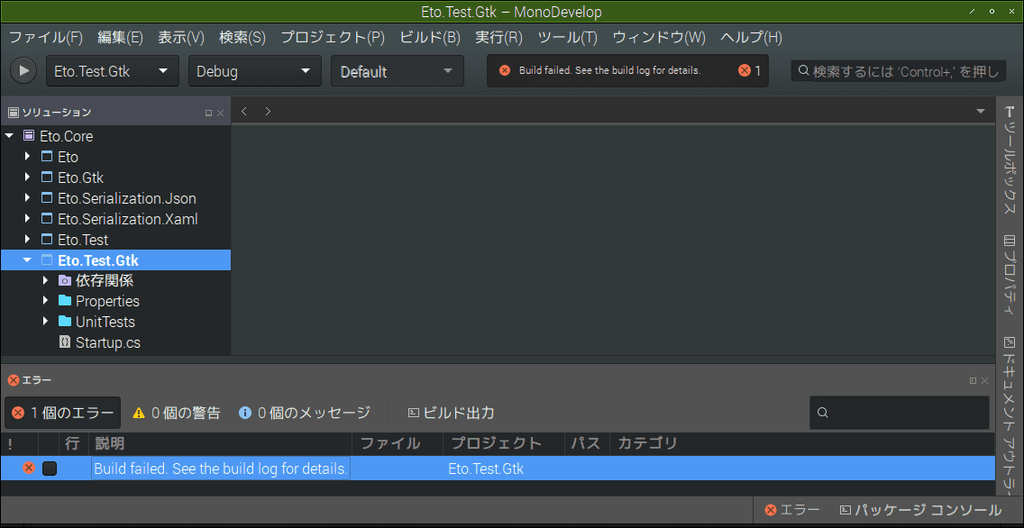Click the Properties folder icon
This screenshot has width=1024, height=528.
point(64,301)
